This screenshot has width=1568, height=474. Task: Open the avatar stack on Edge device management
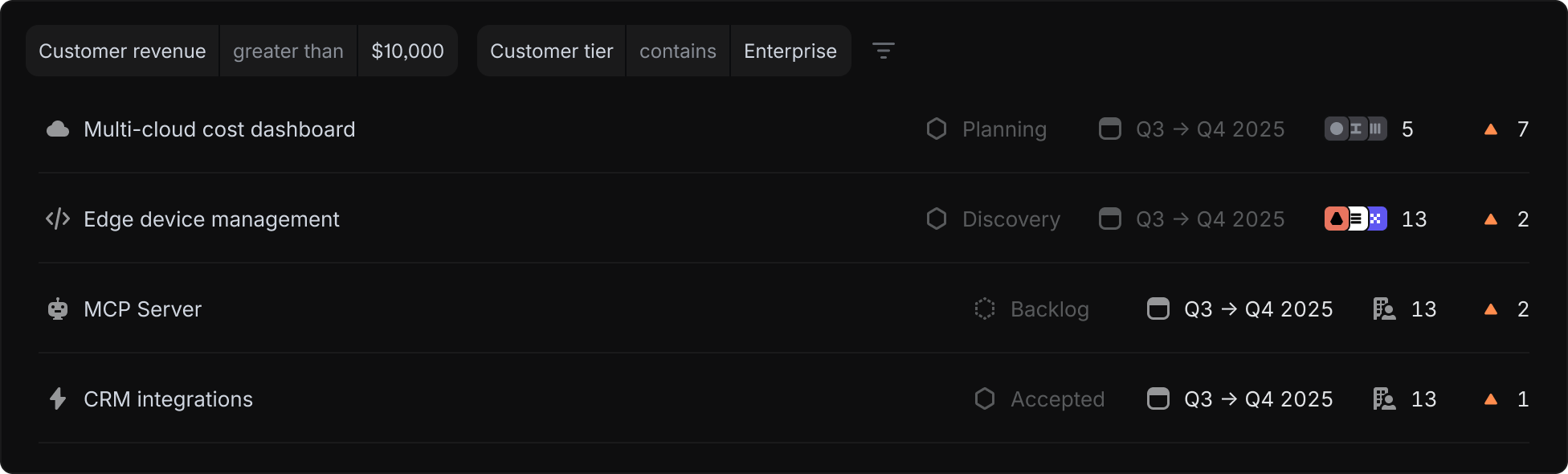pos(1355,219)
